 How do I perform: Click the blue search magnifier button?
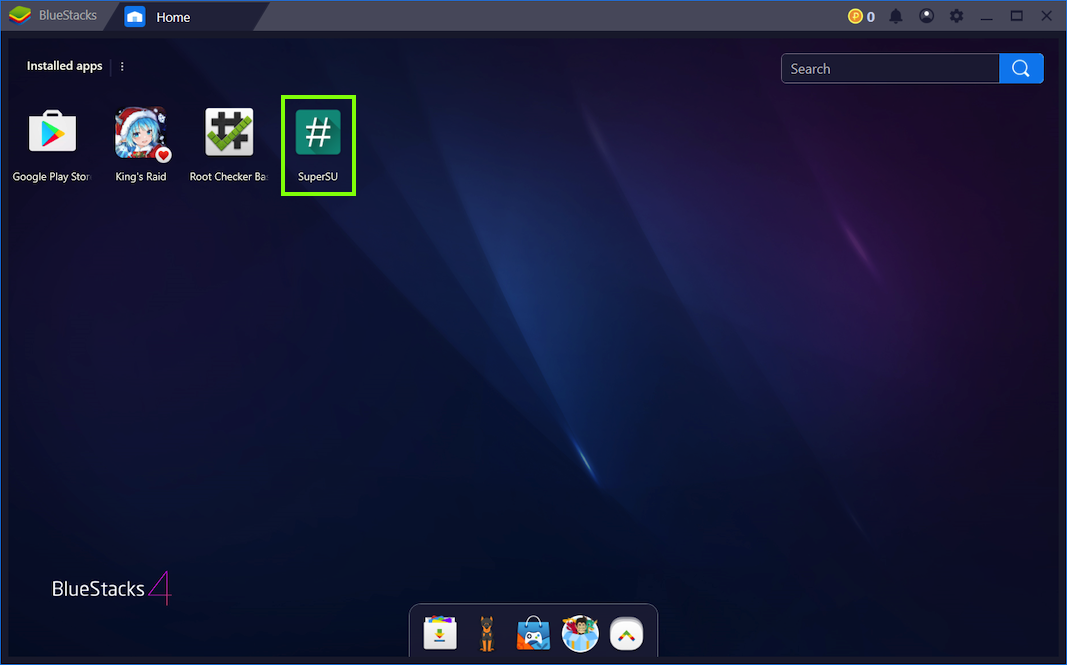[x=1021, y=68]
